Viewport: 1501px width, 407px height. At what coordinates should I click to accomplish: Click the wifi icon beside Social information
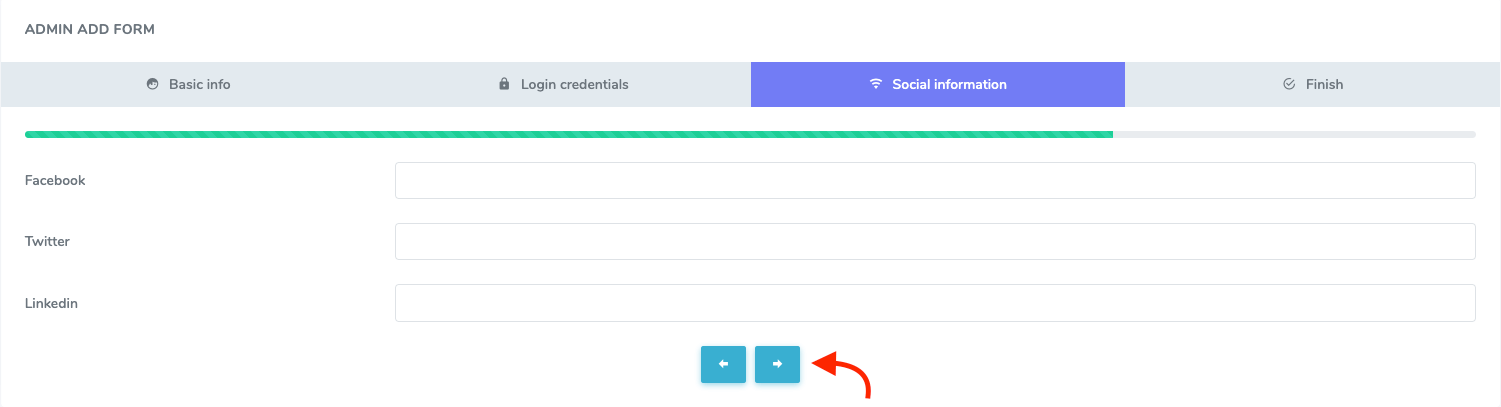pos(876,84)
